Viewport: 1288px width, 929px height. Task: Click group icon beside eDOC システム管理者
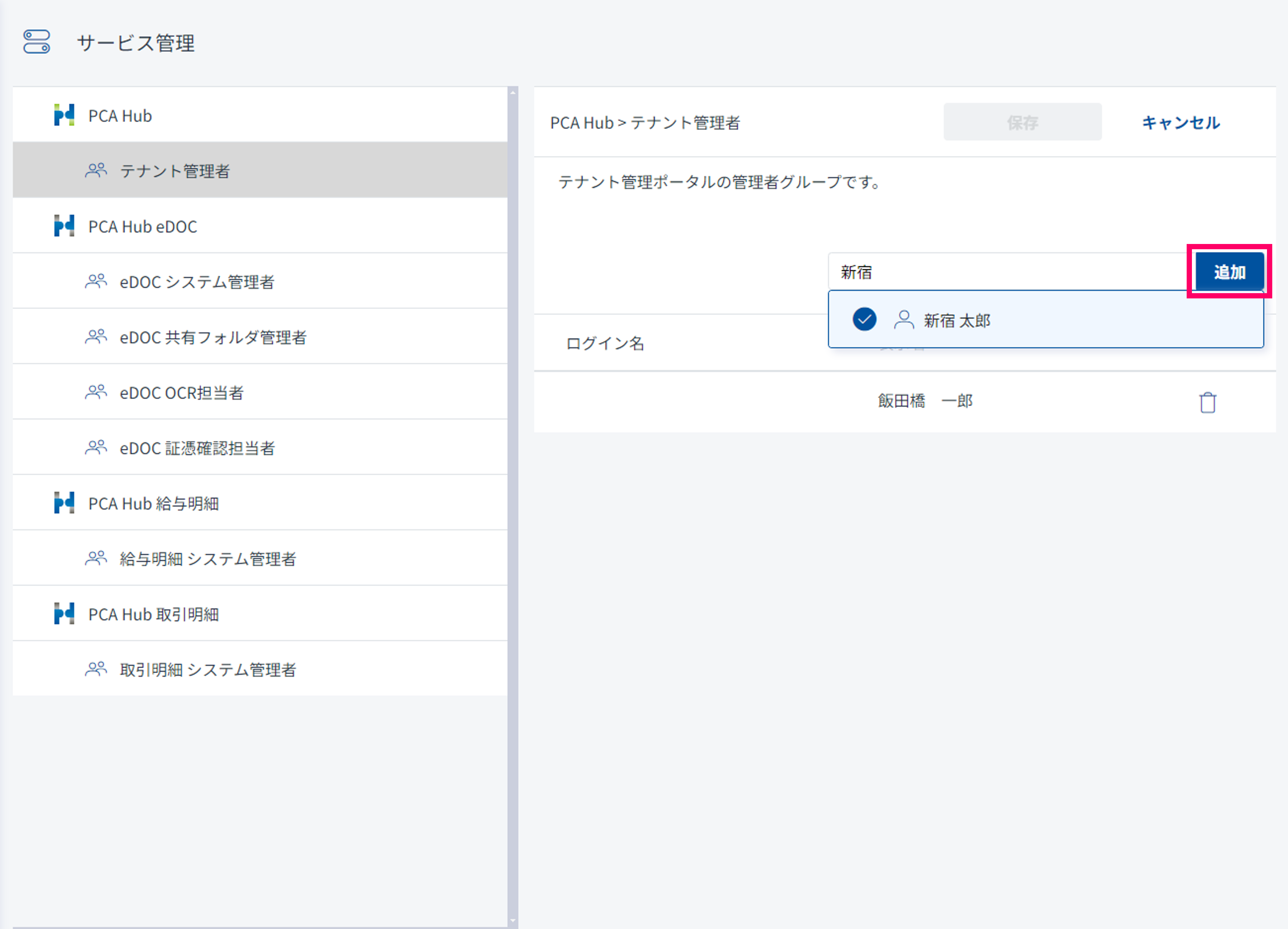click(x=96, y=281)
